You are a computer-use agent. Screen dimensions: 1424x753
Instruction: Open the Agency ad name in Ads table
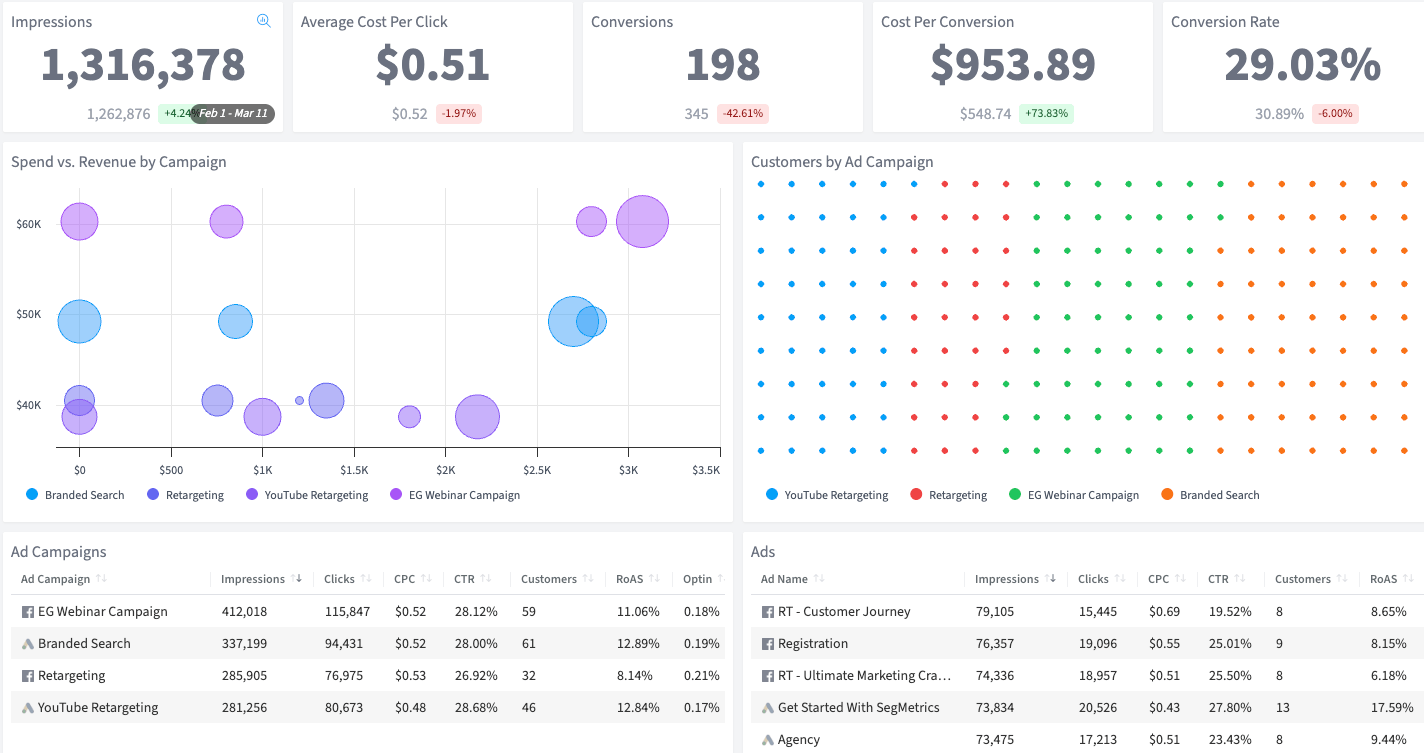pos(798,740)
